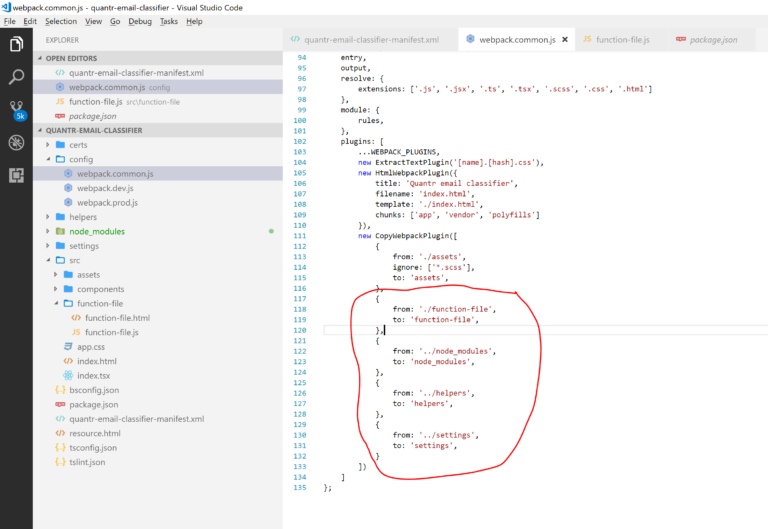Click the React icon beside index.tsx
This screenshot has height=529, width=768.
68,375
